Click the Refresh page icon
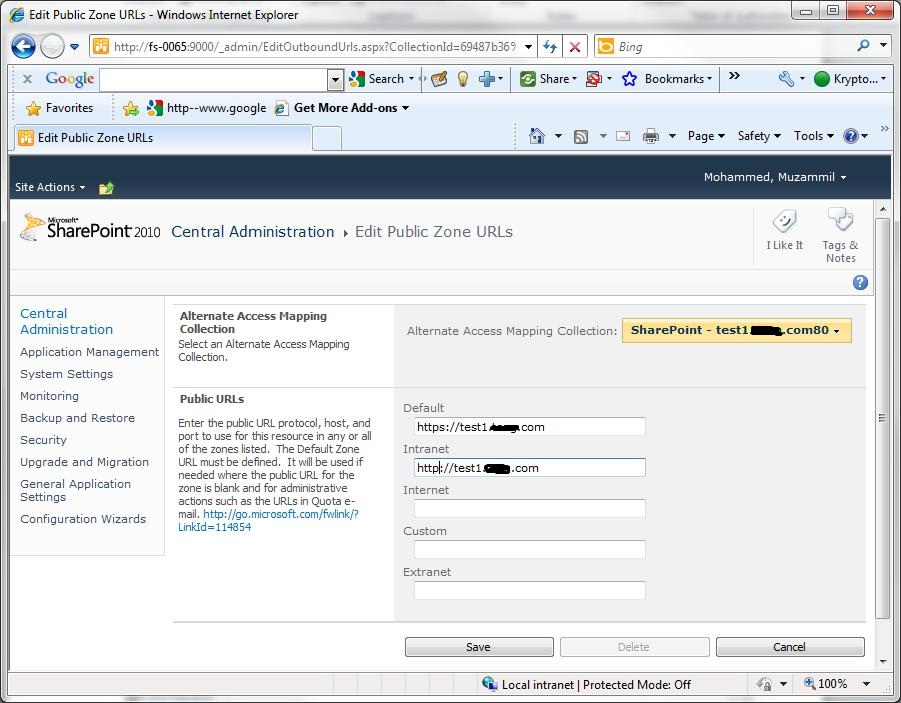Screen dimensions: 901x703 550,47
